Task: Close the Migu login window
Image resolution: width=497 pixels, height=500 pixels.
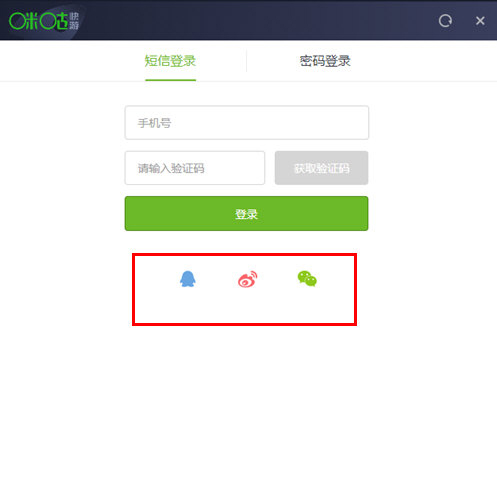Action: pyautogui.click(x=480, y=21)
